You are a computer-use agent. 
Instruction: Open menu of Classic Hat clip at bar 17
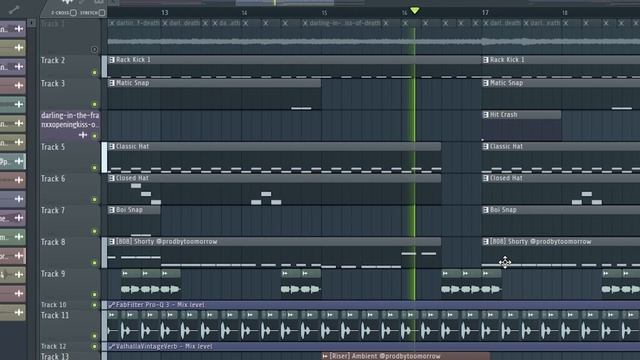pyautogui.click(x=486, y=147)
